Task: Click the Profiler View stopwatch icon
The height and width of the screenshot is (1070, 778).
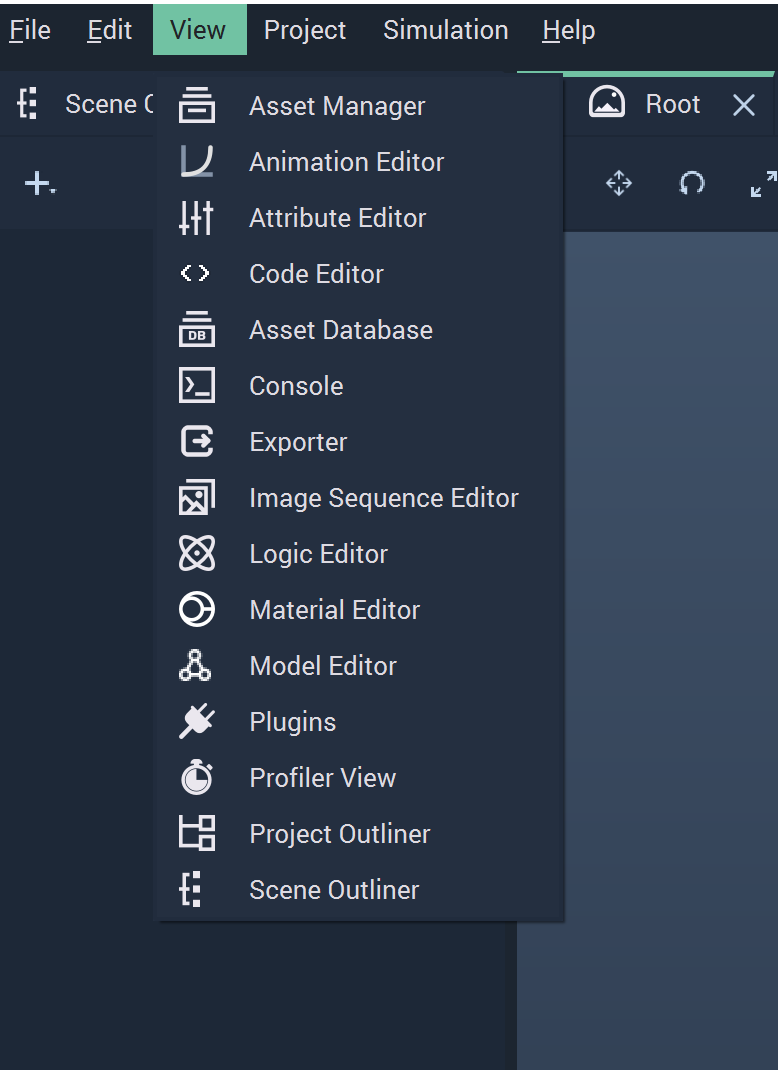Action: (x=197, y=777)
